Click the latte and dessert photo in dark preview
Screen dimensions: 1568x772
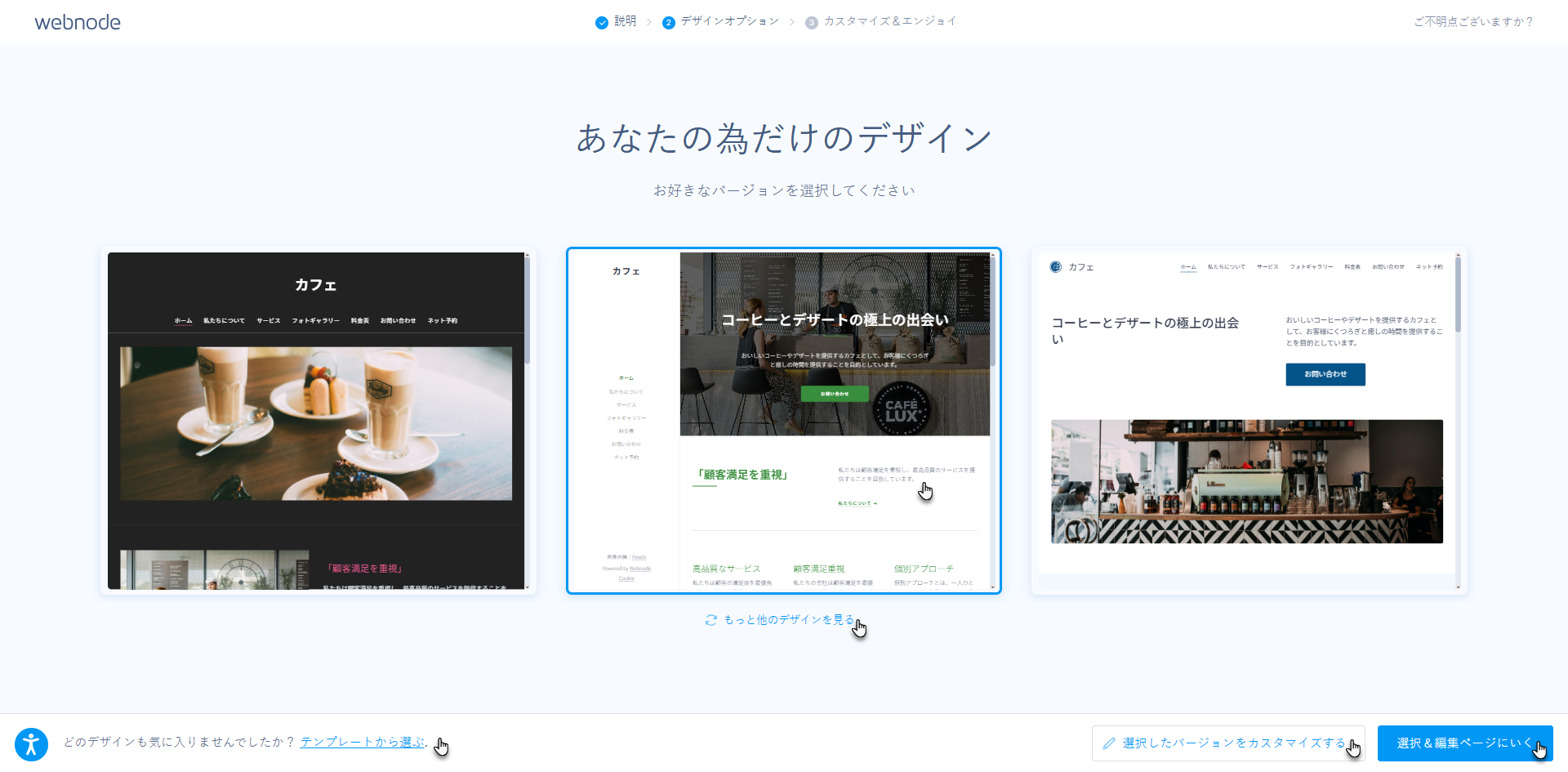316,423
